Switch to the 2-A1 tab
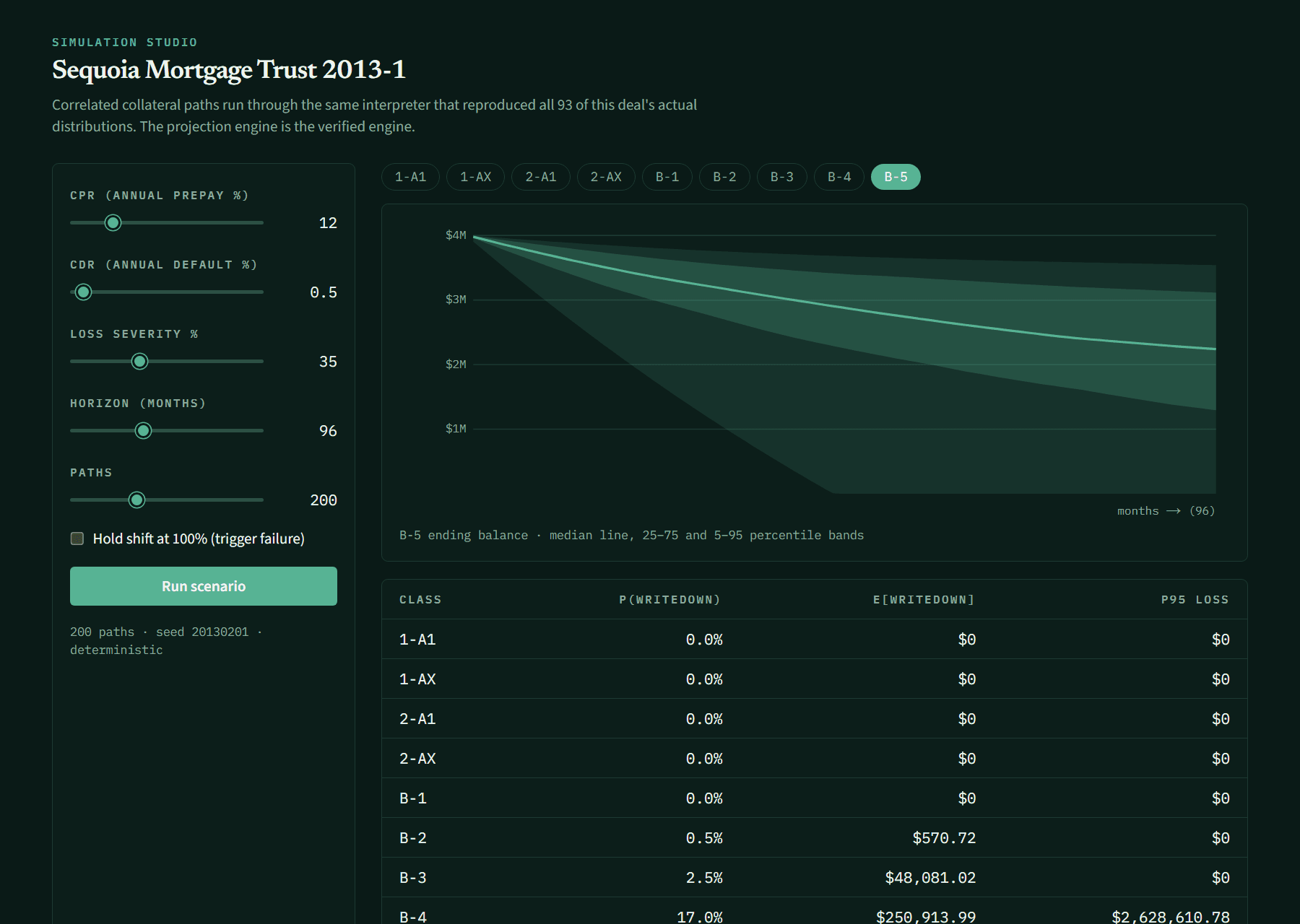The width and height of the screenshot is (1300, 924). point(540,177)
